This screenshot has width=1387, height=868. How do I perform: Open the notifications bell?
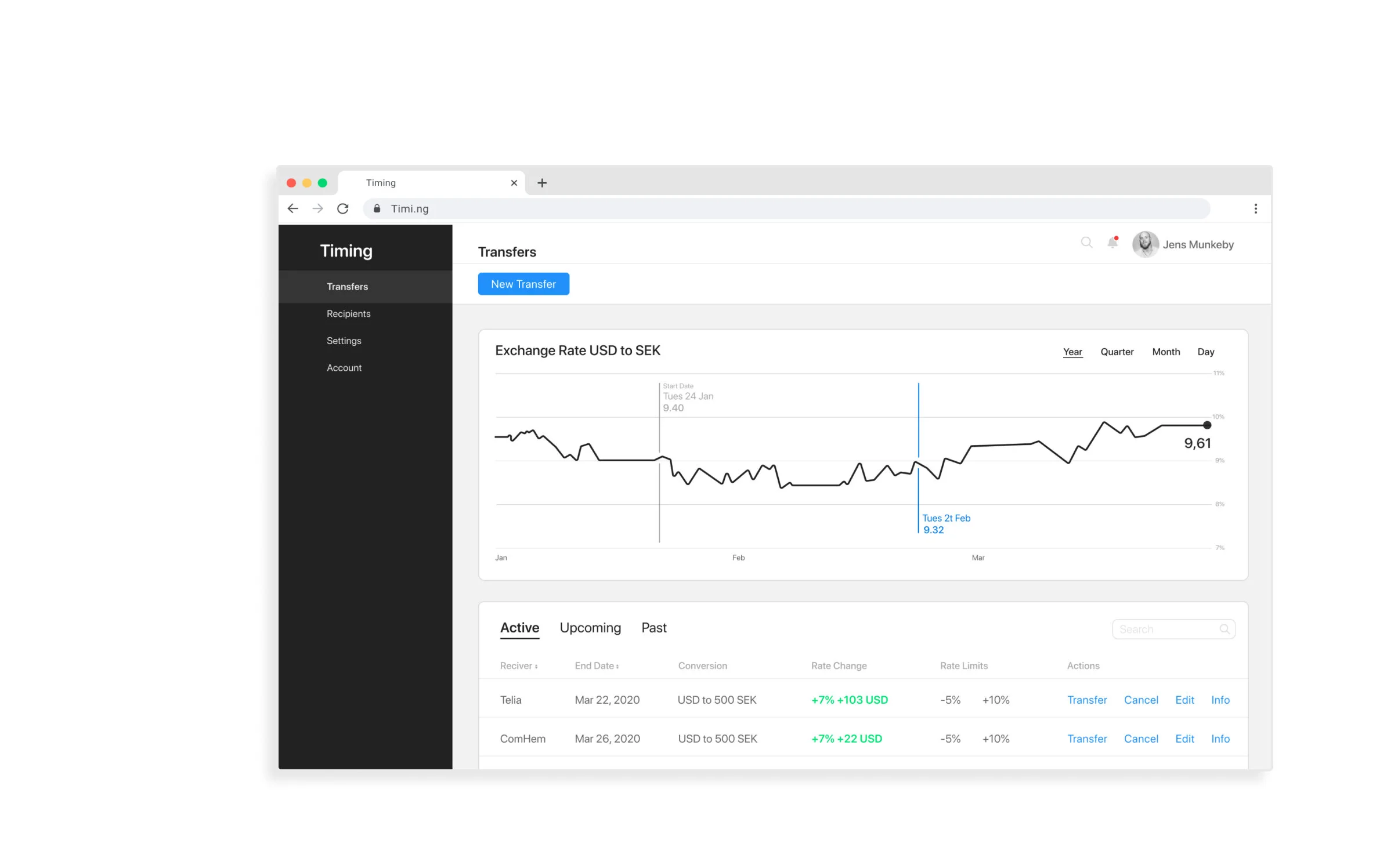click(x=1113, y=243)
